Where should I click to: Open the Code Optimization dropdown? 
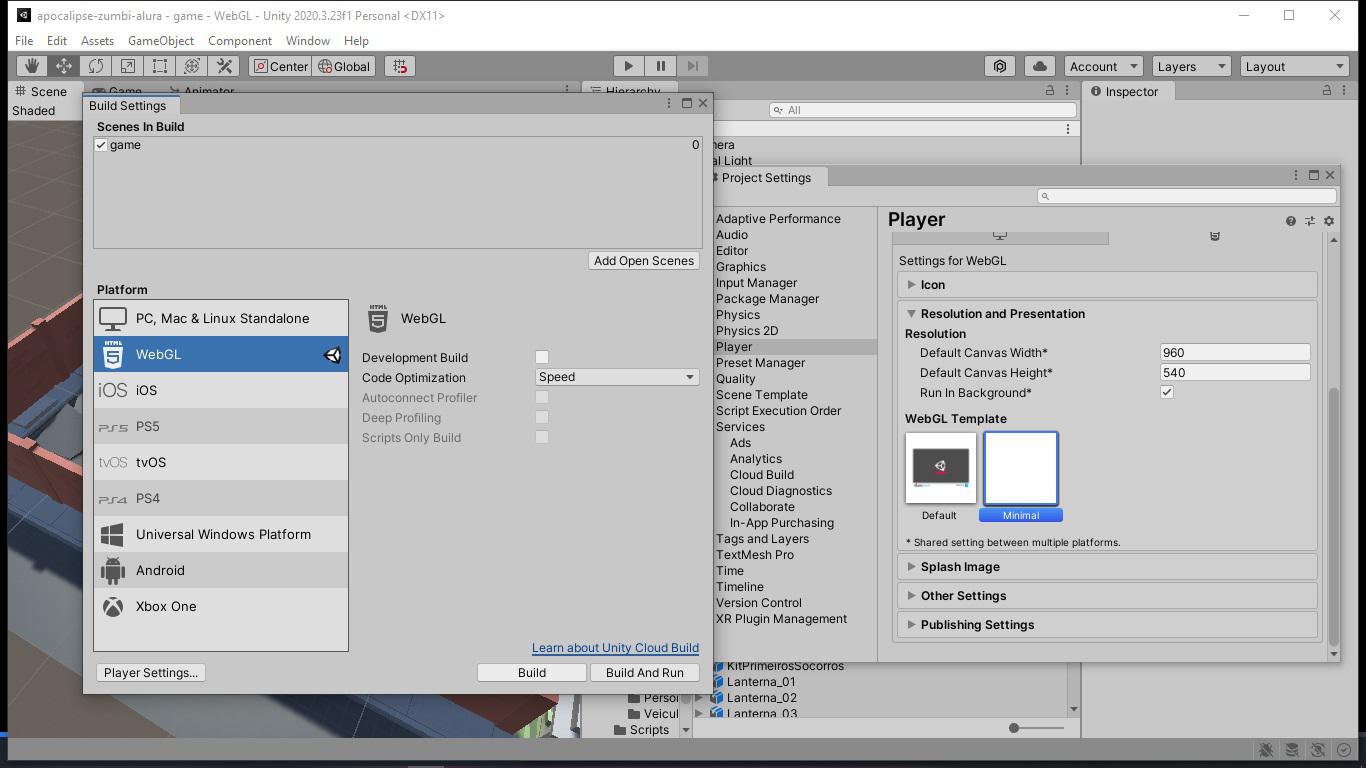tap(617, 377)
